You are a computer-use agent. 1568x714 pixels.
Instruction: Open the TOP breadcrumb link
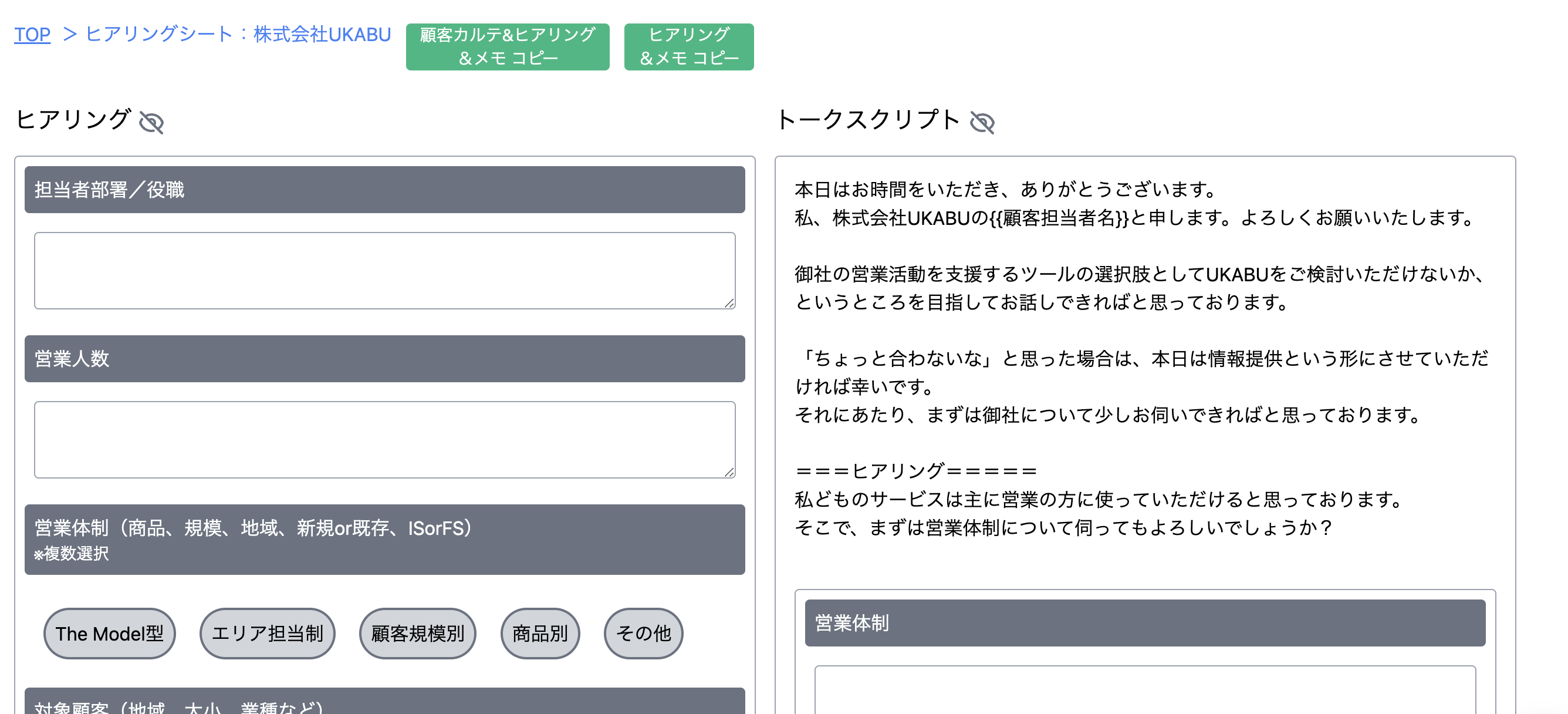point(33,35)
